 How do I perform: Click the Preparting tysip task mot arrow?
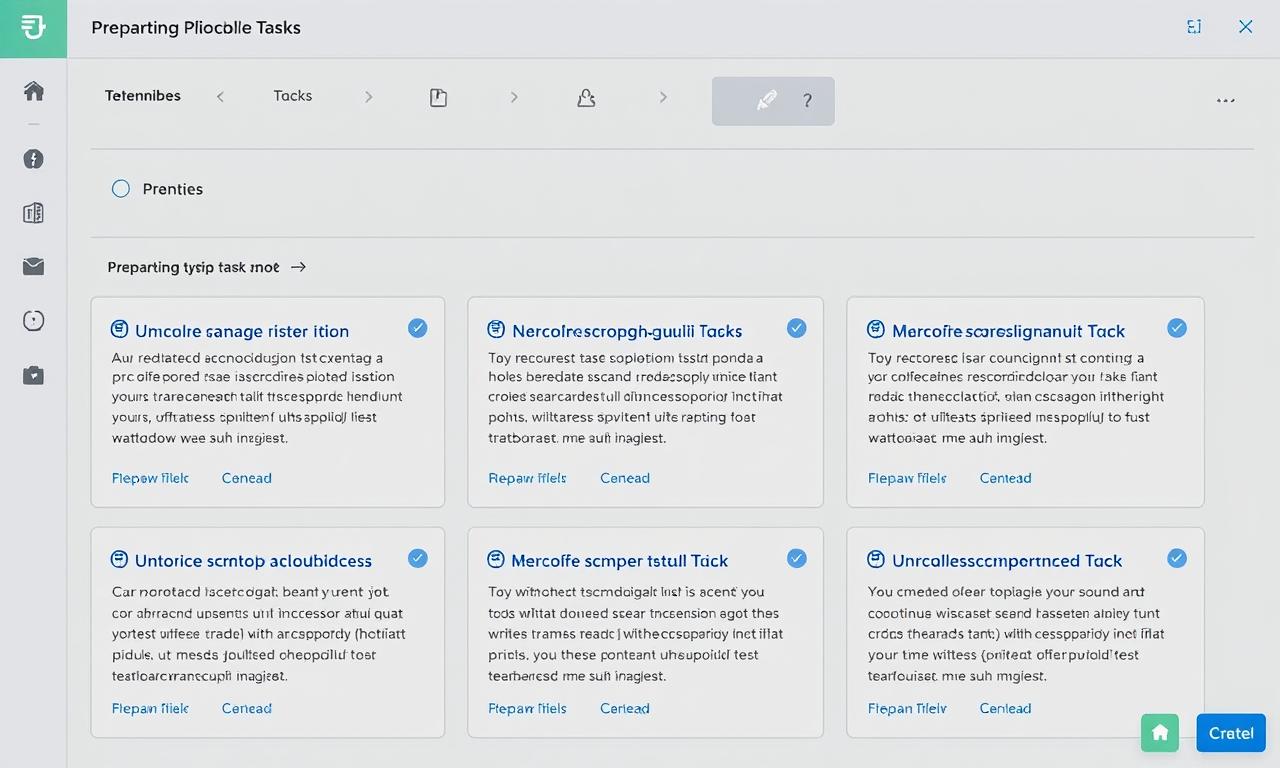coord(298,267)
